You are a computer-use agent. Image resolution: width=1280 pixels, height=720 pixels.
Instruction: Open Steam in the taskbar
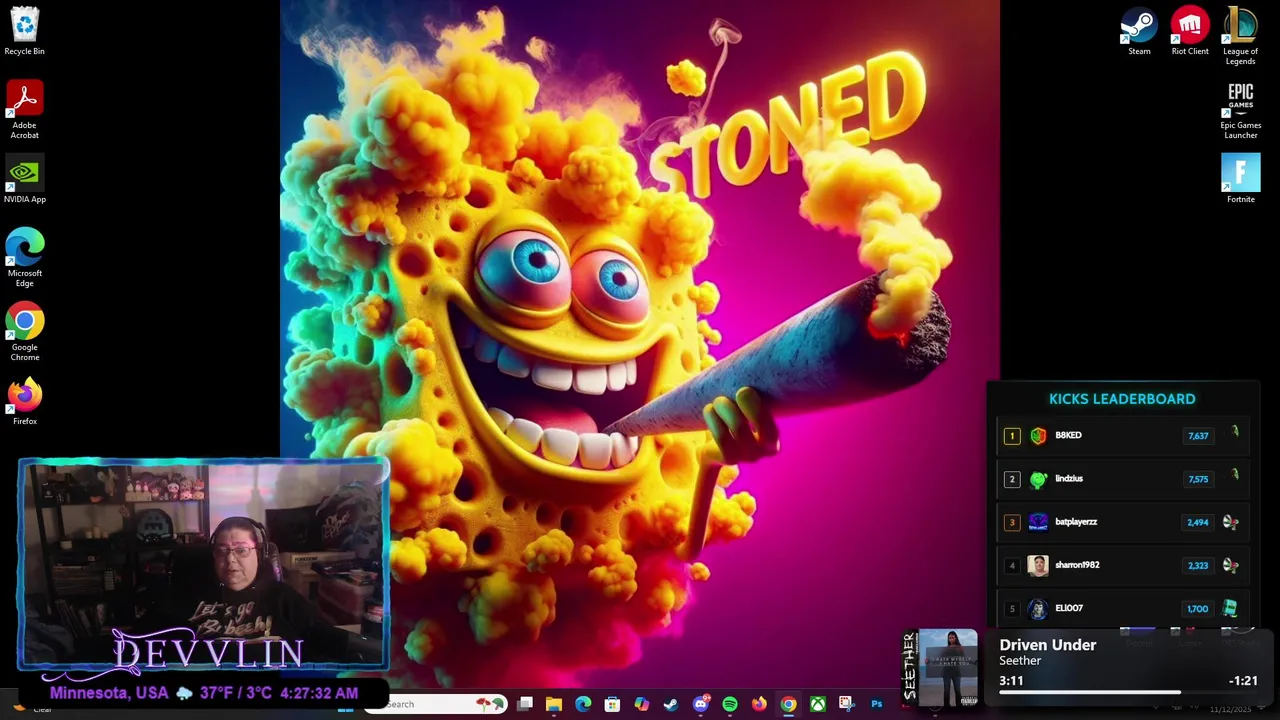(x=670, y=704)
